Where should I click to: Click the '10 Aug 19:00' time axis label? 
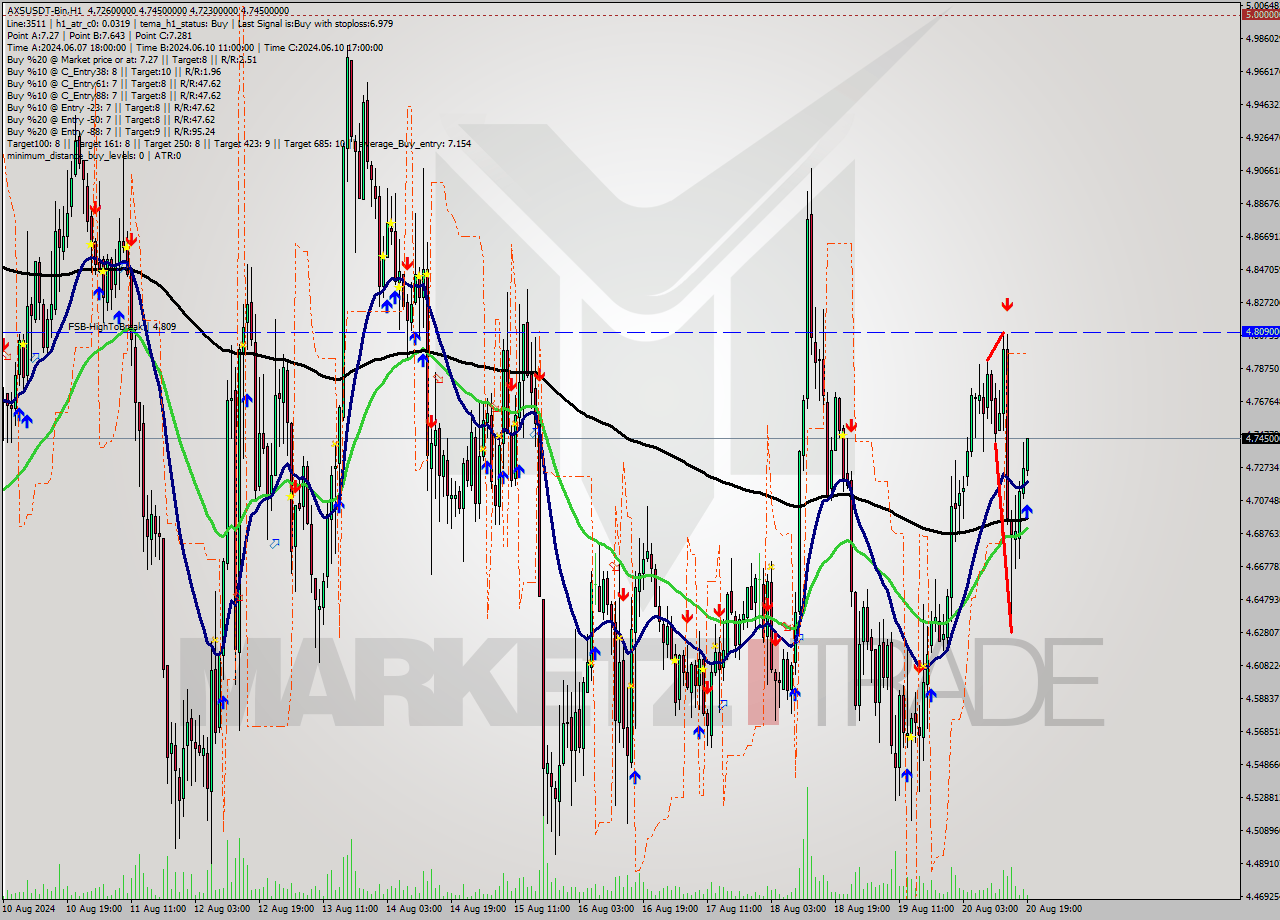[93, 909]
